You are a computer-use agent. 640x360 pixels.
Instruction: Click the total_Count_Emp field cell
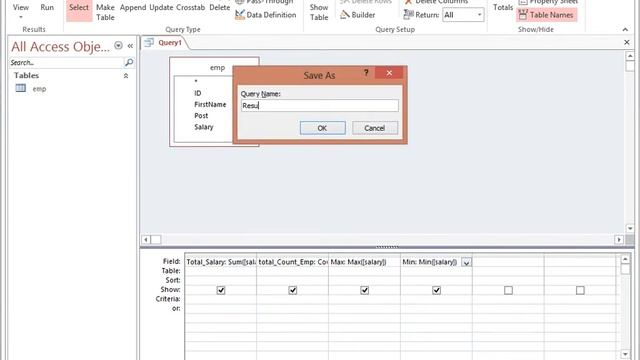click(x=293, y=262)
